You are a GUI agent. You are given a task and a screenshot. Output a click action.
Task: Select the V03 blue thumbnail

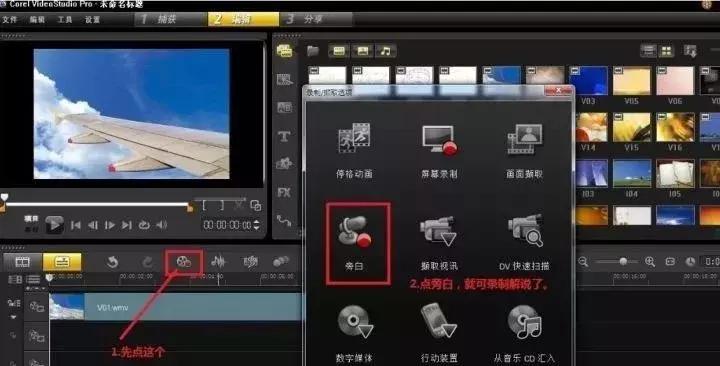588,81
